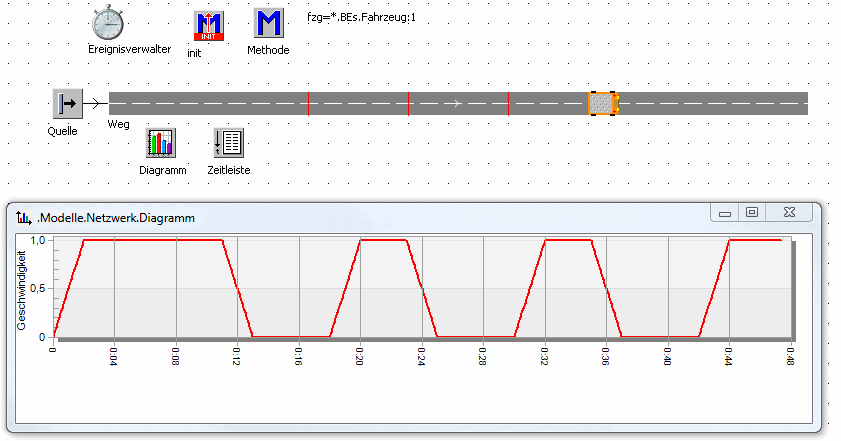This screenshot has height=441, width=841.
Task: Maximize the Diagramm window
Action: pyautogui.click(x=752, y=212)
